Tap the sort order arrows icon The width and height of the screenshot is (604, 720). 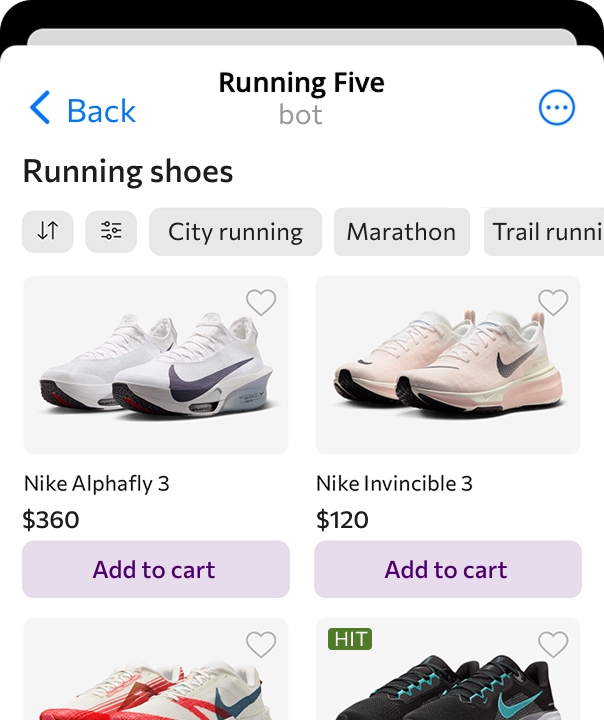(x=48, y=231)
